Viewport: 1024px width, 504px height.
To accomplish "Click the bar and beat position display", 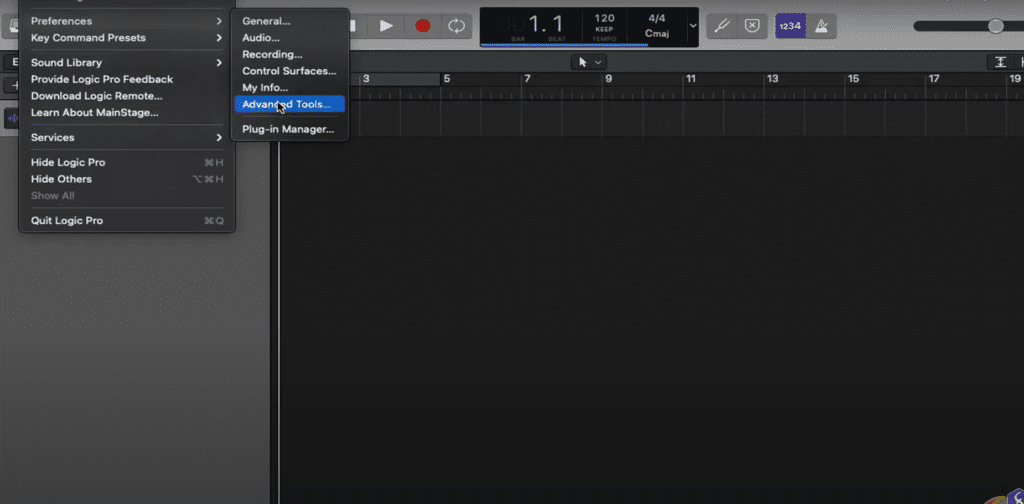I will pos(531,26).
